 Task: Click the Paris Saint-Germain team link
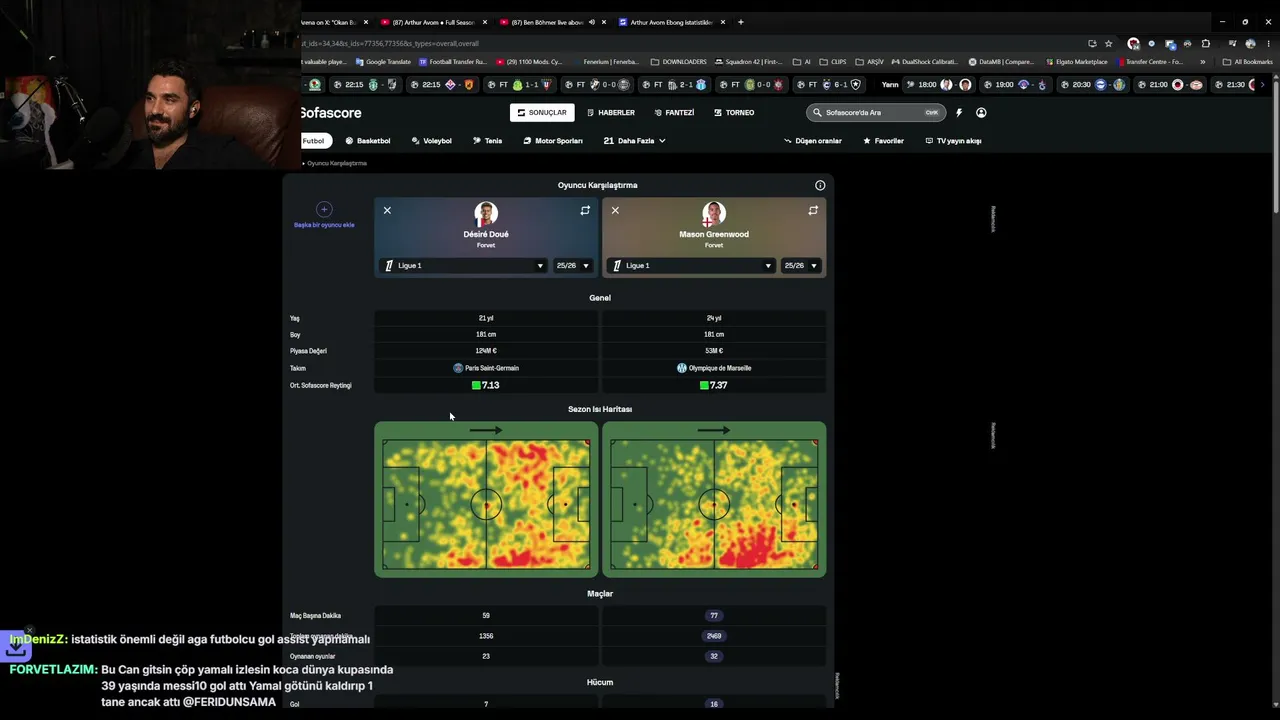point(486,368)
